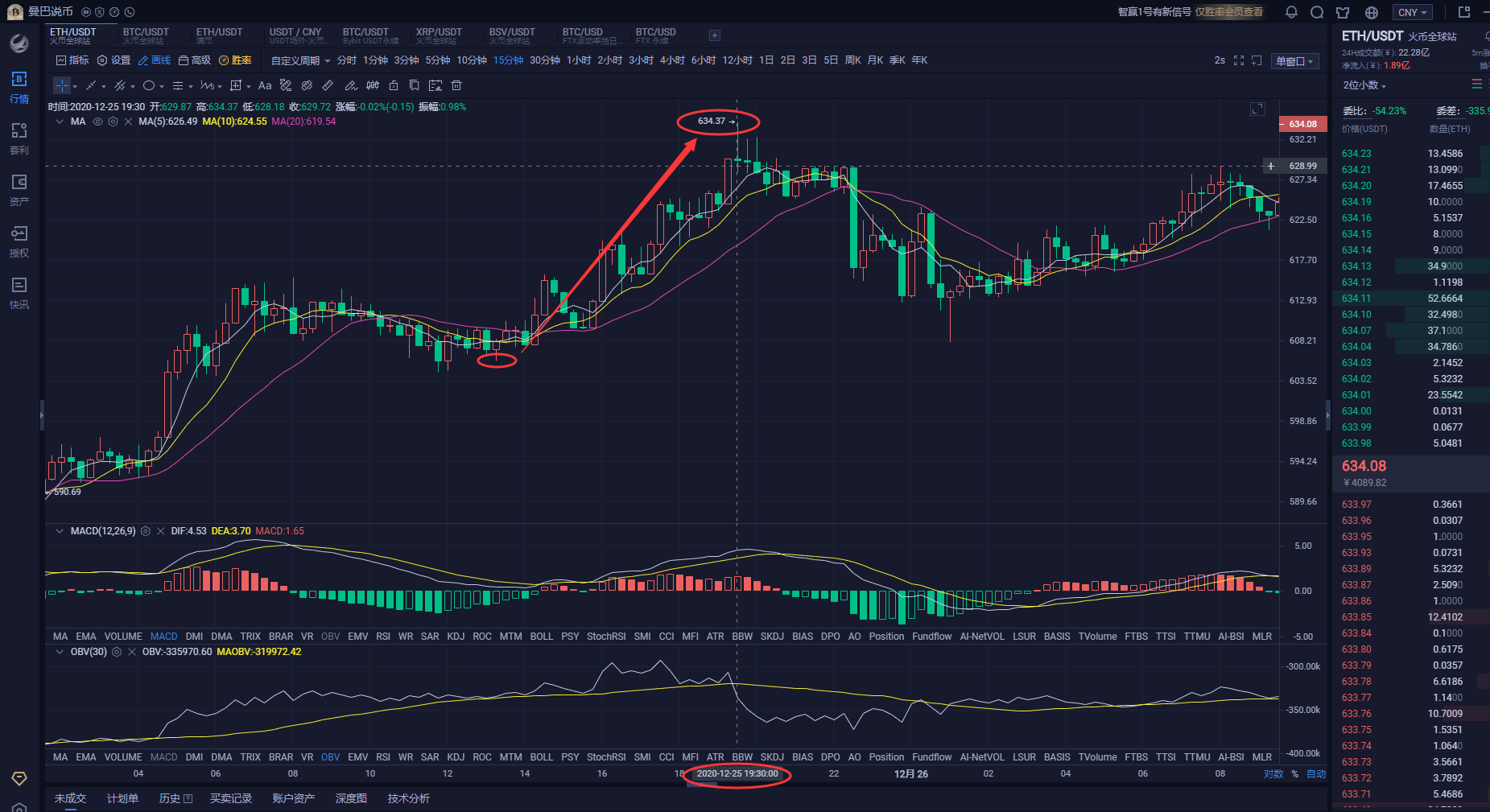
Task: Select the crosshair cursor drawing tool
Action: 62,85
